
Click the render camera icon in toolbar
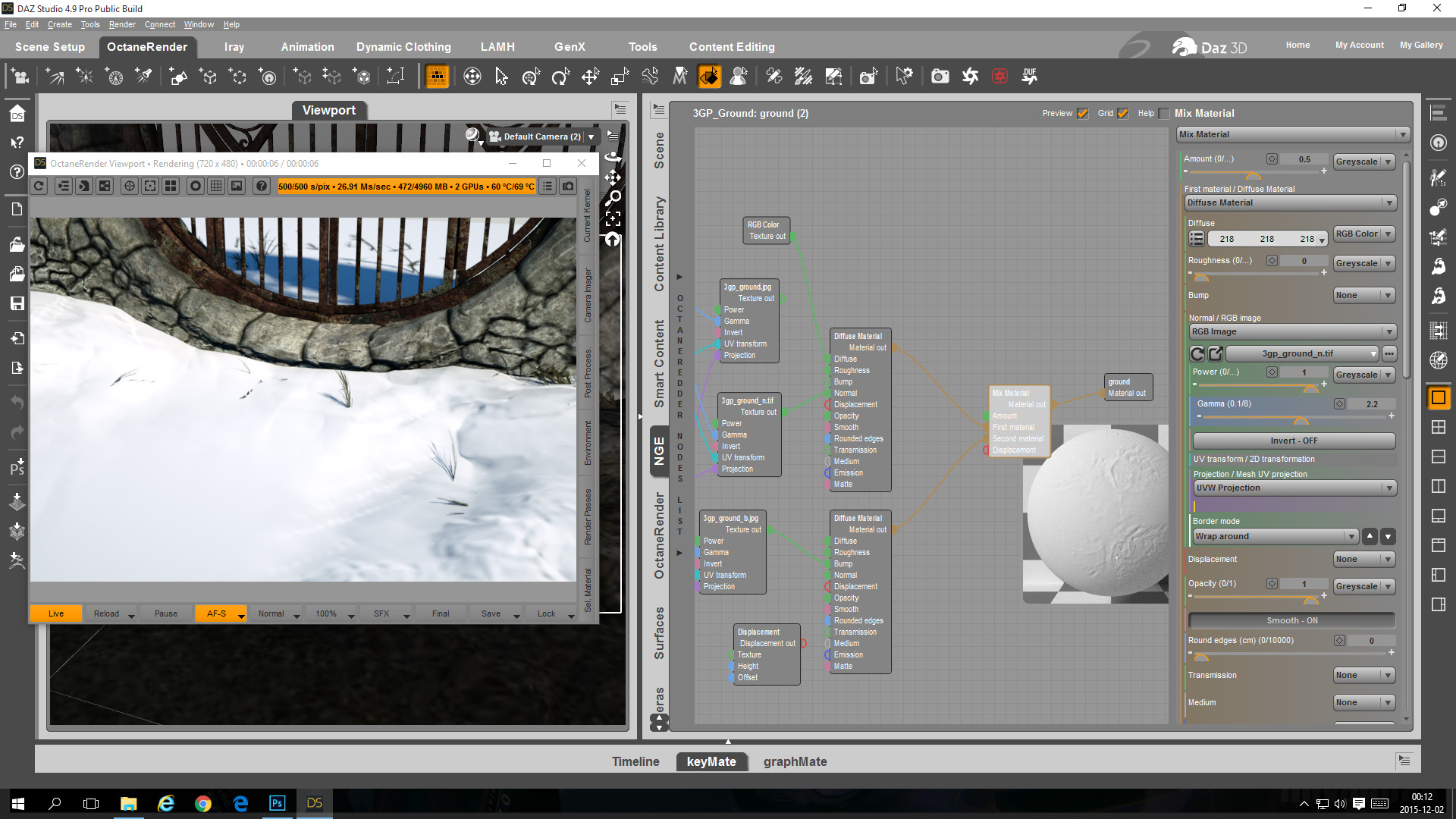pyautogui.click(x=940, y=77)
